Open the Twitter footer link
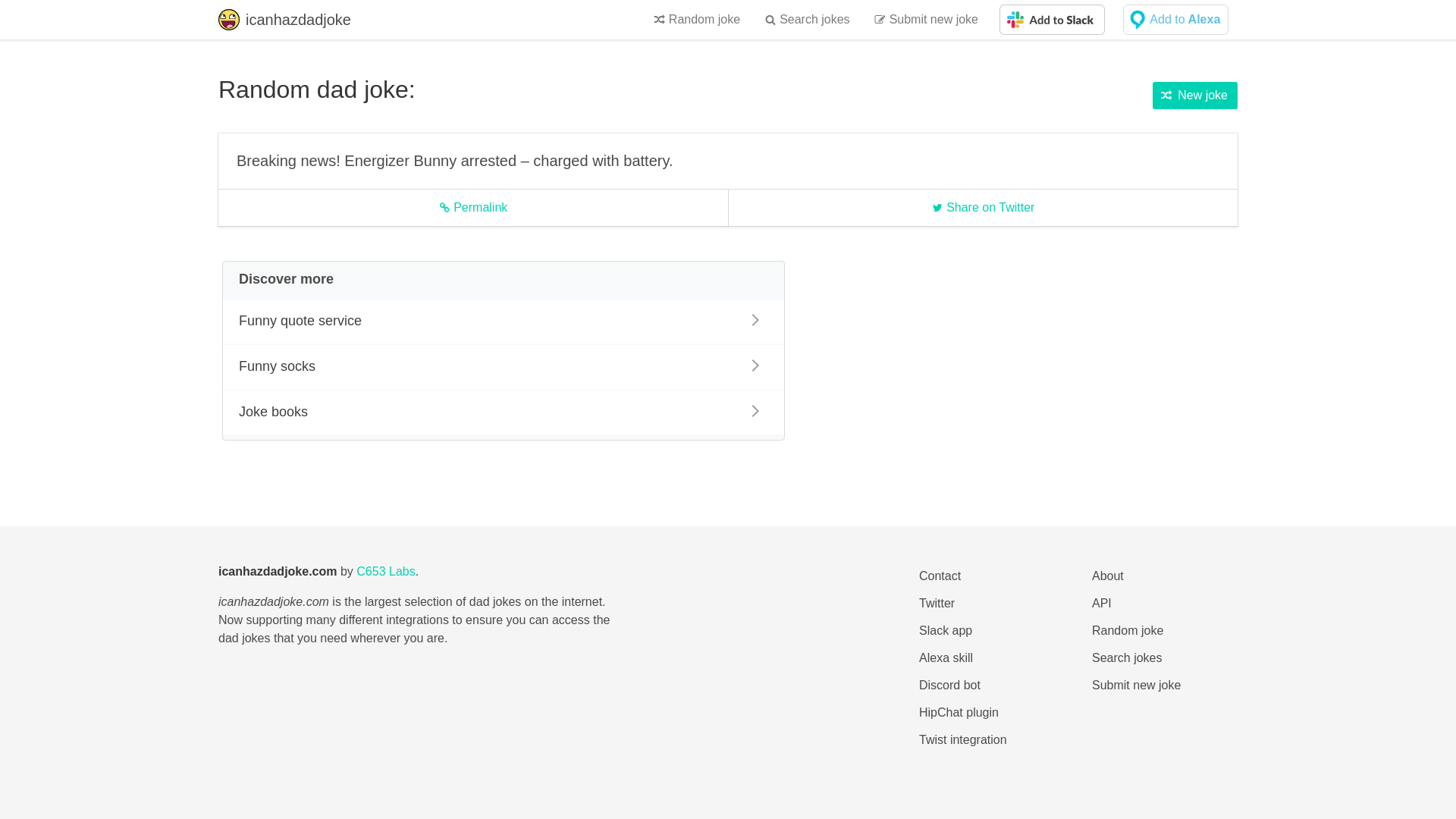This screenshot has height=819, width=1456. pyautogui.click(x=937, y=604)
